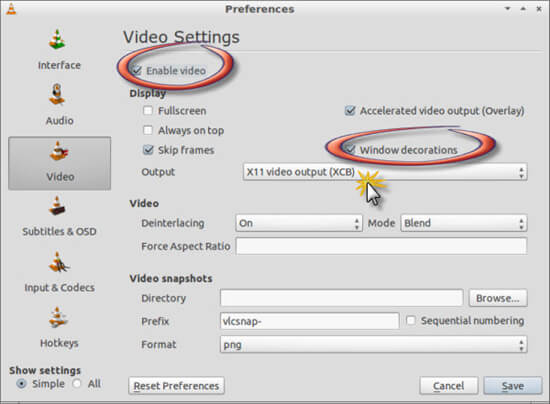Expand the Deinterlacing On dropdown
Image resolution: width=550 pixels, height=404 pixels.
(x=299, y=223)
